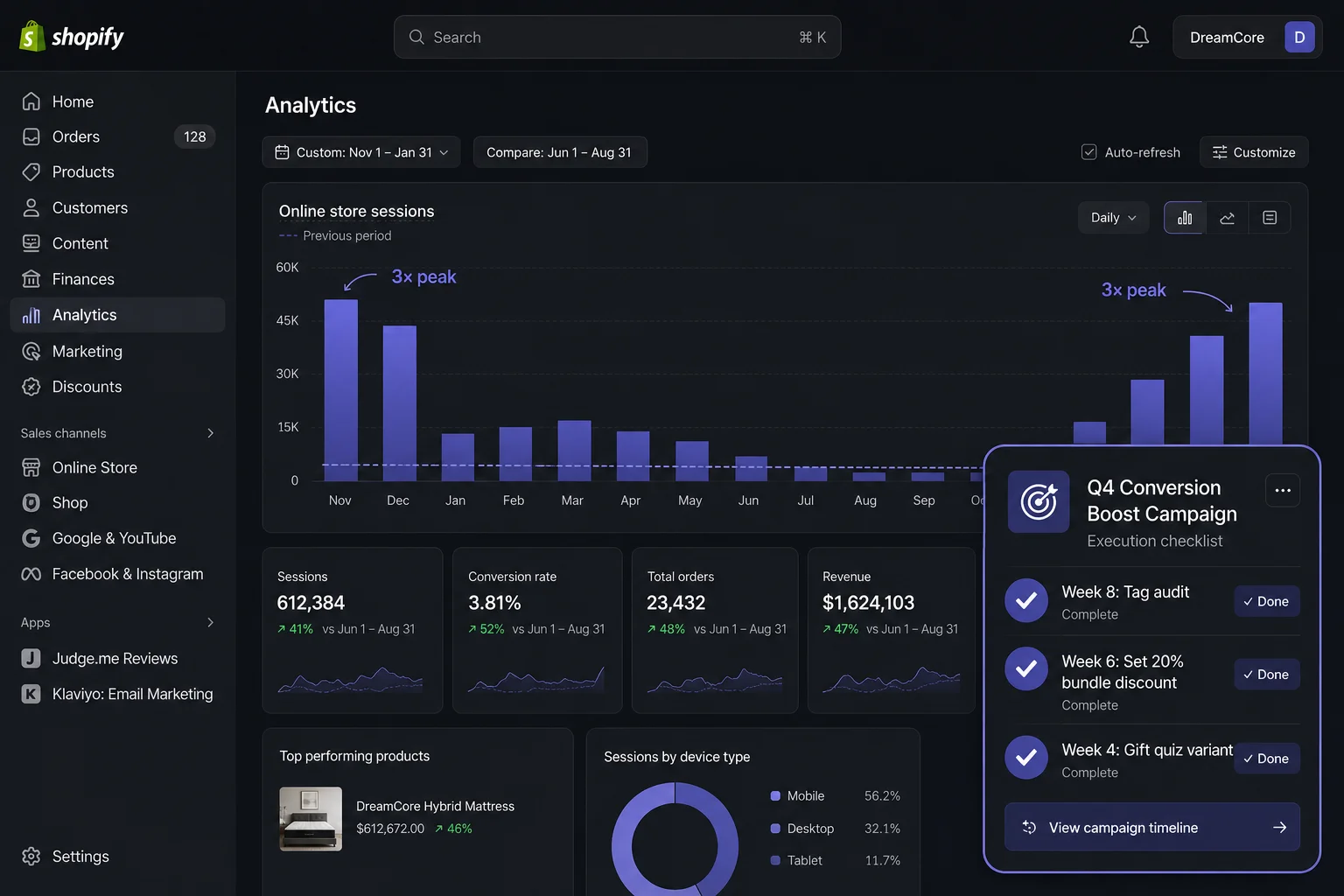
Task: Open Marketing in the sidebar
Action: [x=117, y=351]
